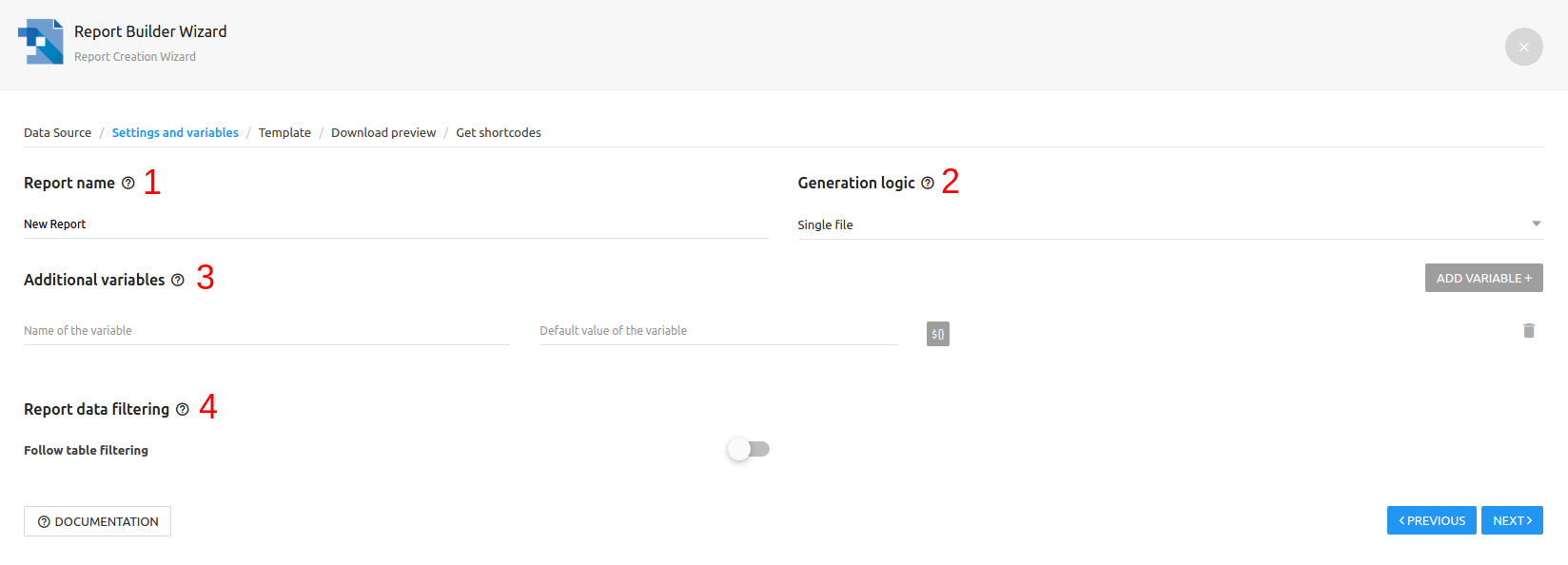Viewport: 1568px width, 565px height.
Task: Jump to the Get shortcodes step
Action: coord(499,132)
